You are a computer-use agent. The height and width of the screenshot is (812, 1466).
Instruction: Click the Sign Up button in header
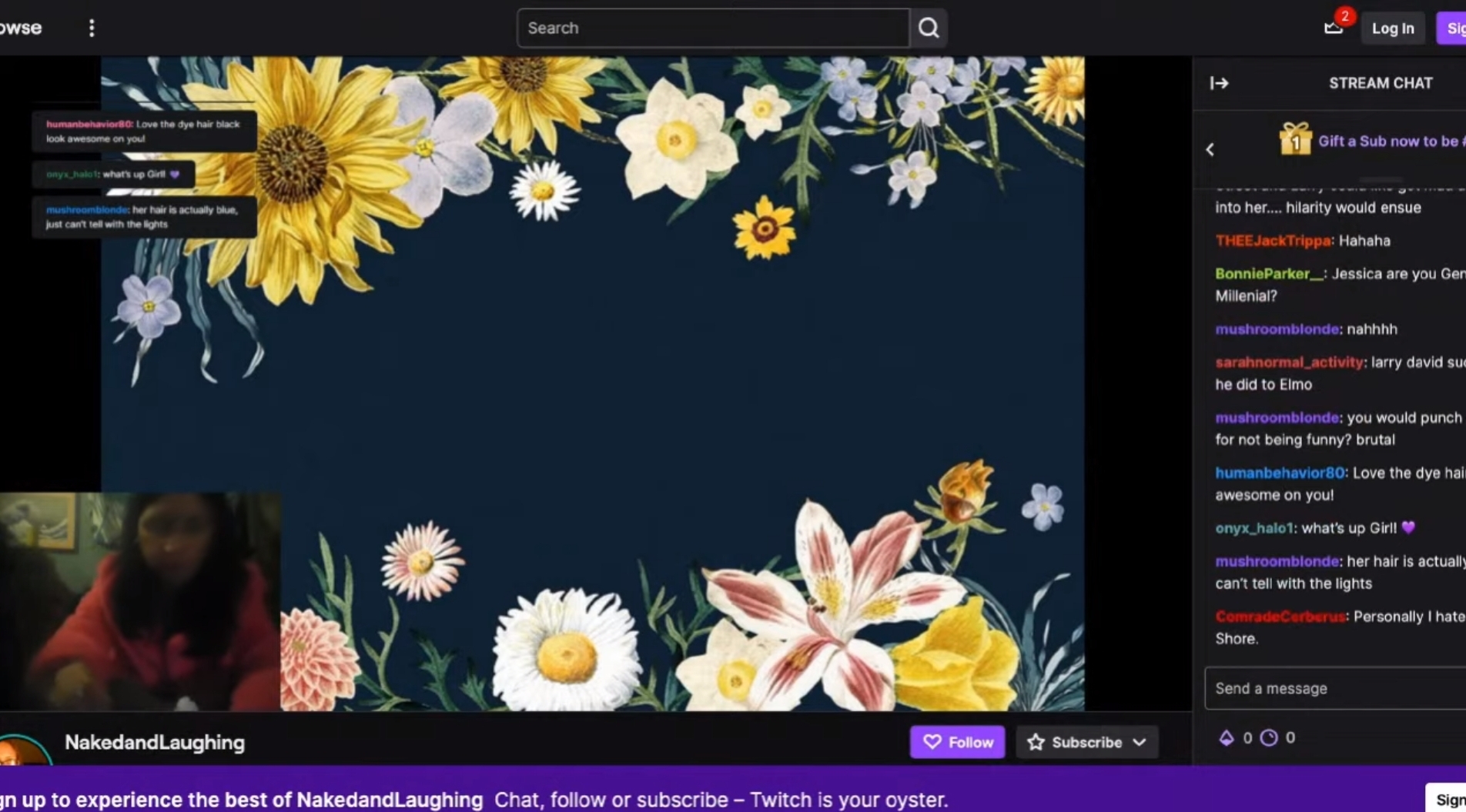[1452, 28]
